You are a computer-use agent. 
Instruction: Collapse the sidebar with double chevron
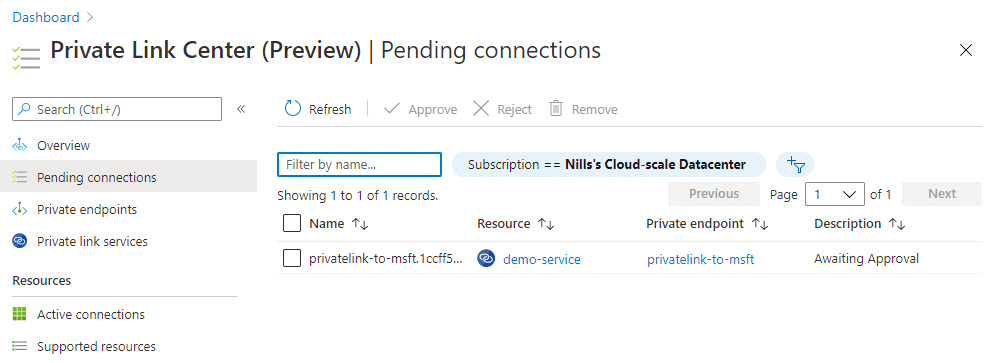pos(241,109)
